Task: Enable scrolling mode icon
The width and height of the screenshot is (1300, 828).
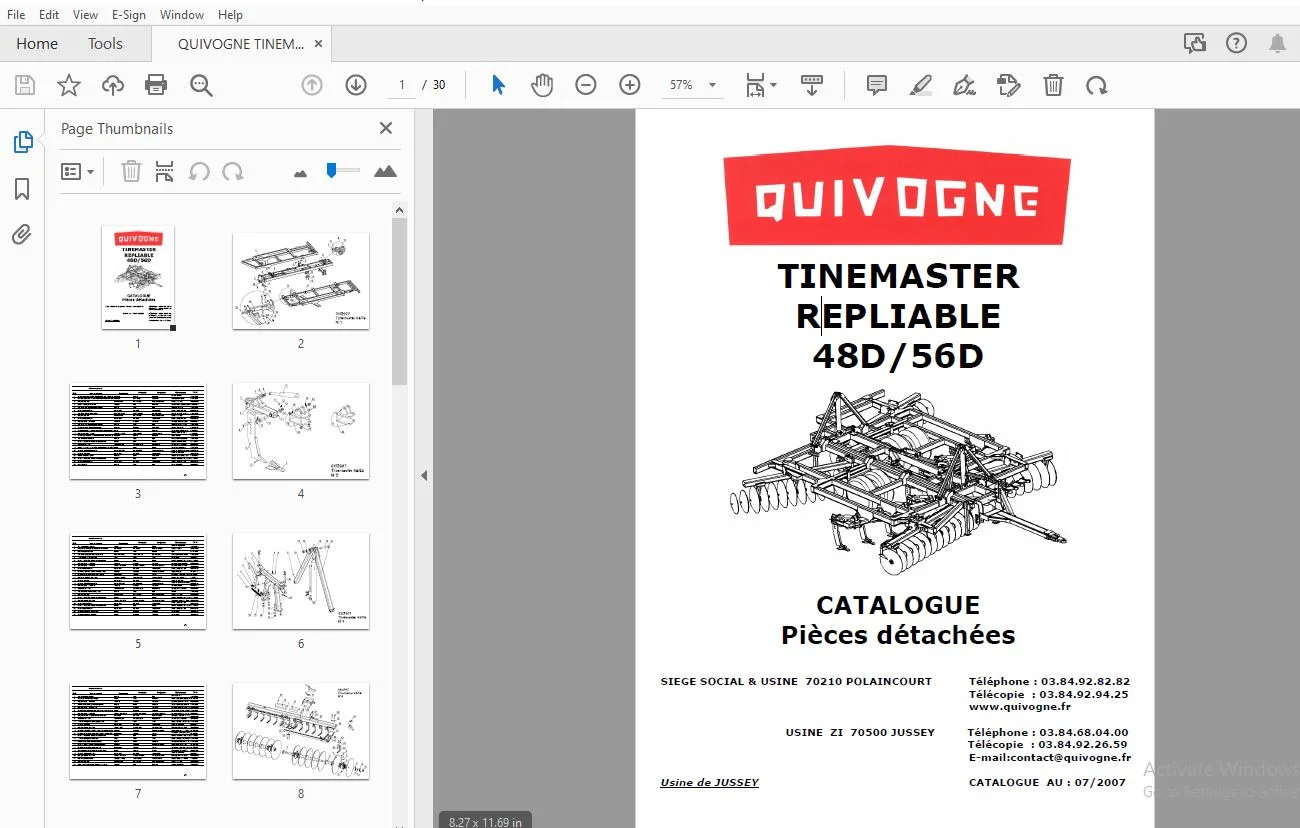Action: [811, 86]
